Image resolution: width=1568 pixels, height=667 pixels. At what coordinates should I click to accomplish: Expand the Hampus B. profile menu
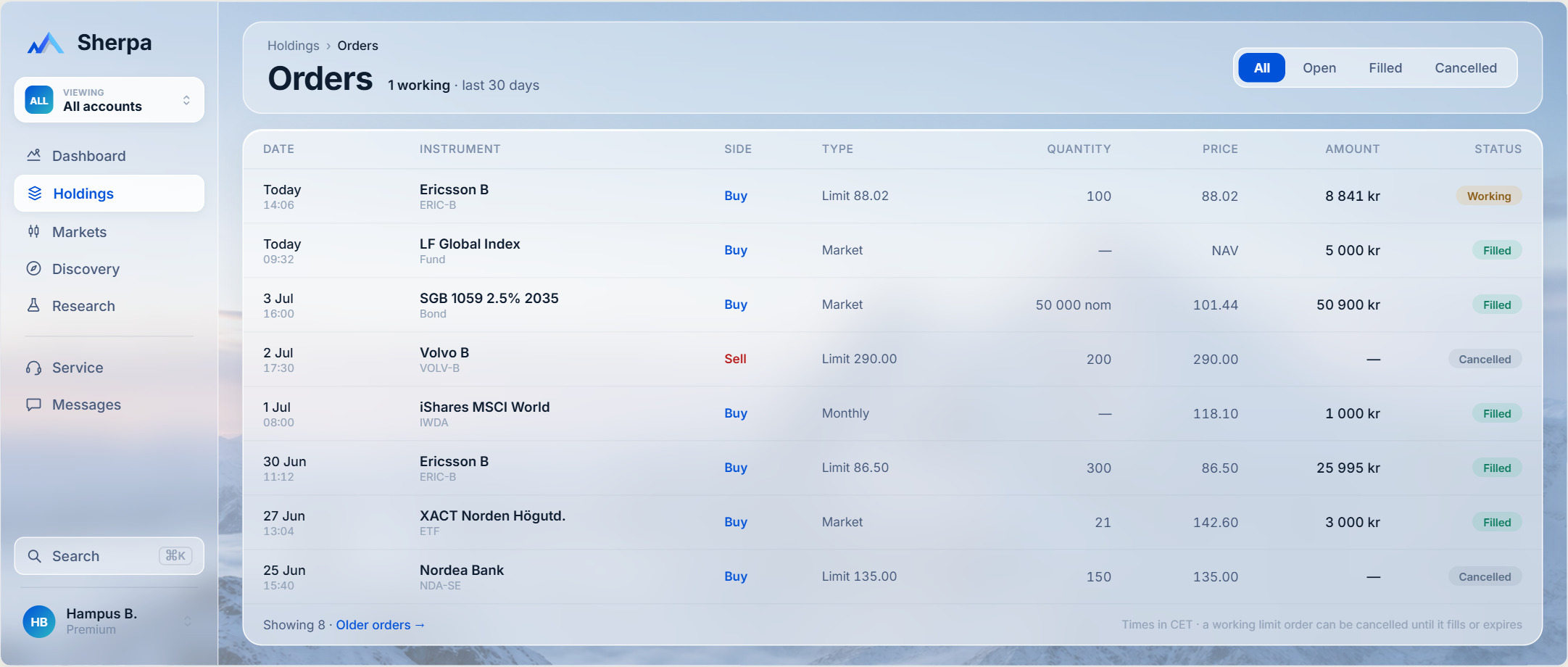[109, 621]
